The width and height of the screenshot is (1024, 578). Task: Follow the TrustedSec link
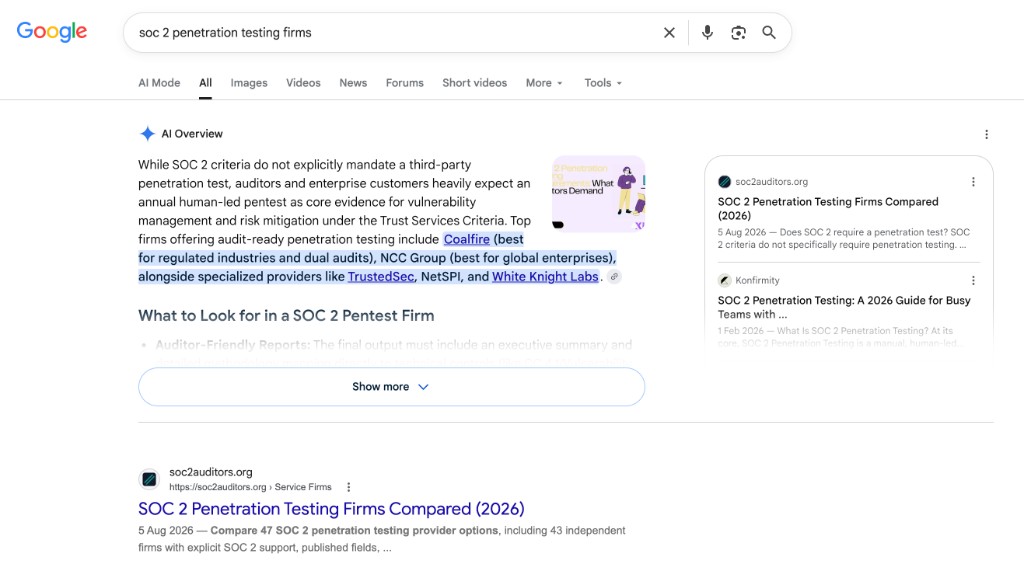point(381,277)
